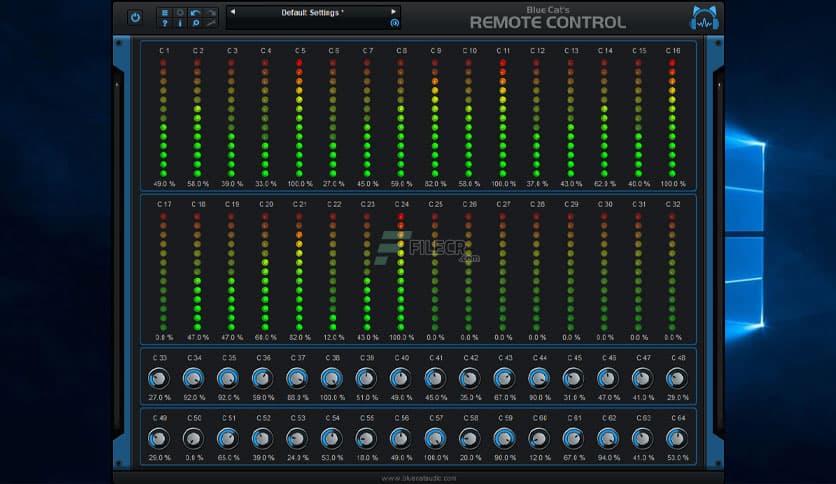The image size is (836, 484).
Task: Click the C 55 channel label
Action: pos(367,418)
